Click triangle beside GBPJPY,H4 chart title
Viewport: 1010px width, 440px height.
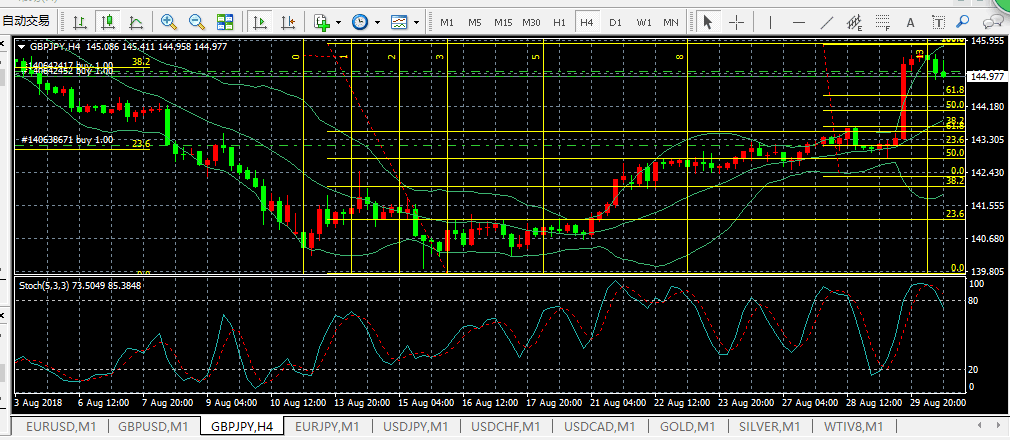22,46
